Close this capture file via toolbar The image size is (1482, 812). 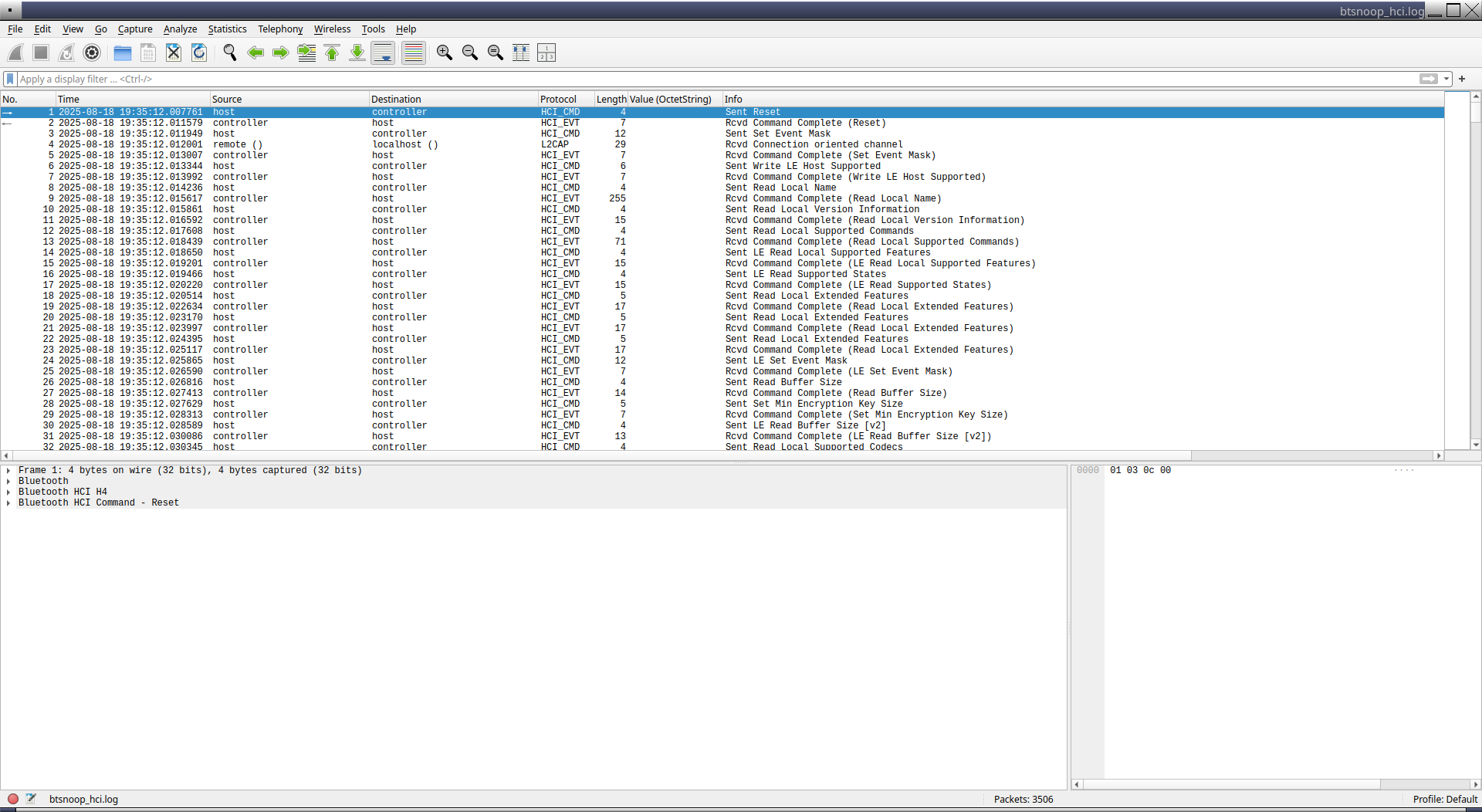pyautogui.click(x=174, y=52)
